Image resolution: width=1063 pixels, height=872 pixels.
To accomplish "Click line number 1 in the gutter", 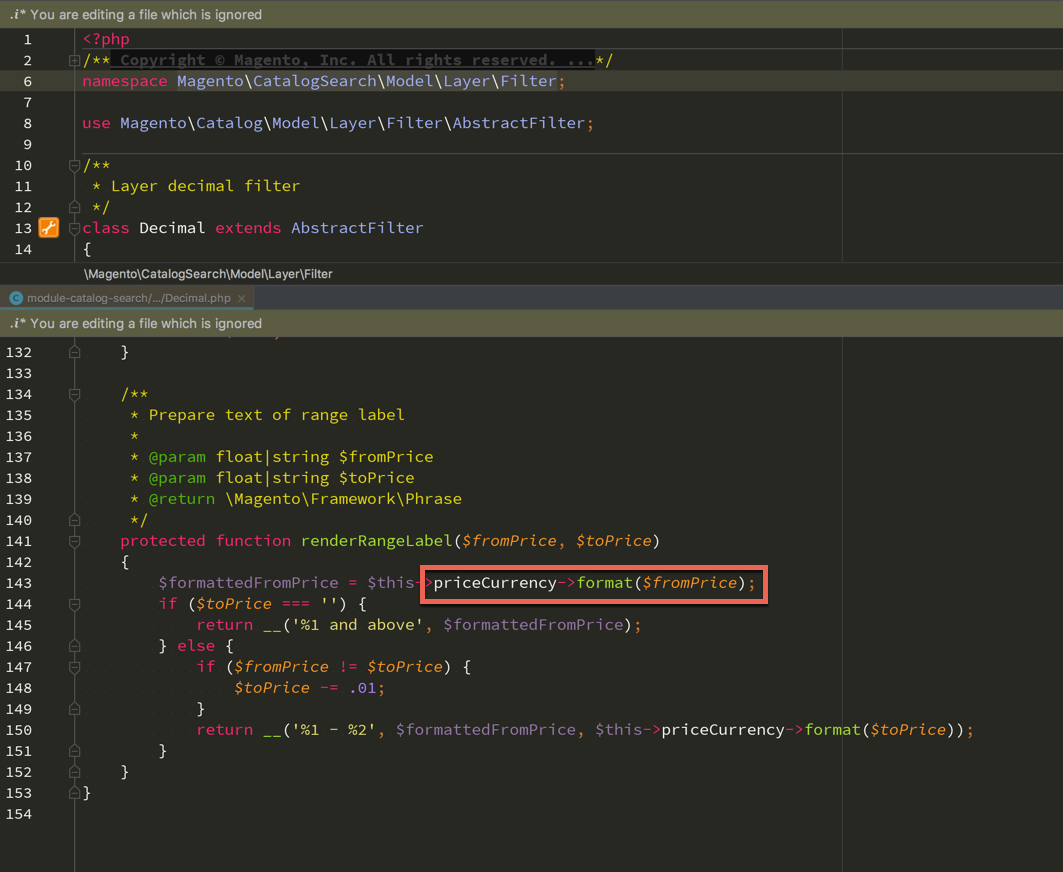I will [x=25, y=39].
